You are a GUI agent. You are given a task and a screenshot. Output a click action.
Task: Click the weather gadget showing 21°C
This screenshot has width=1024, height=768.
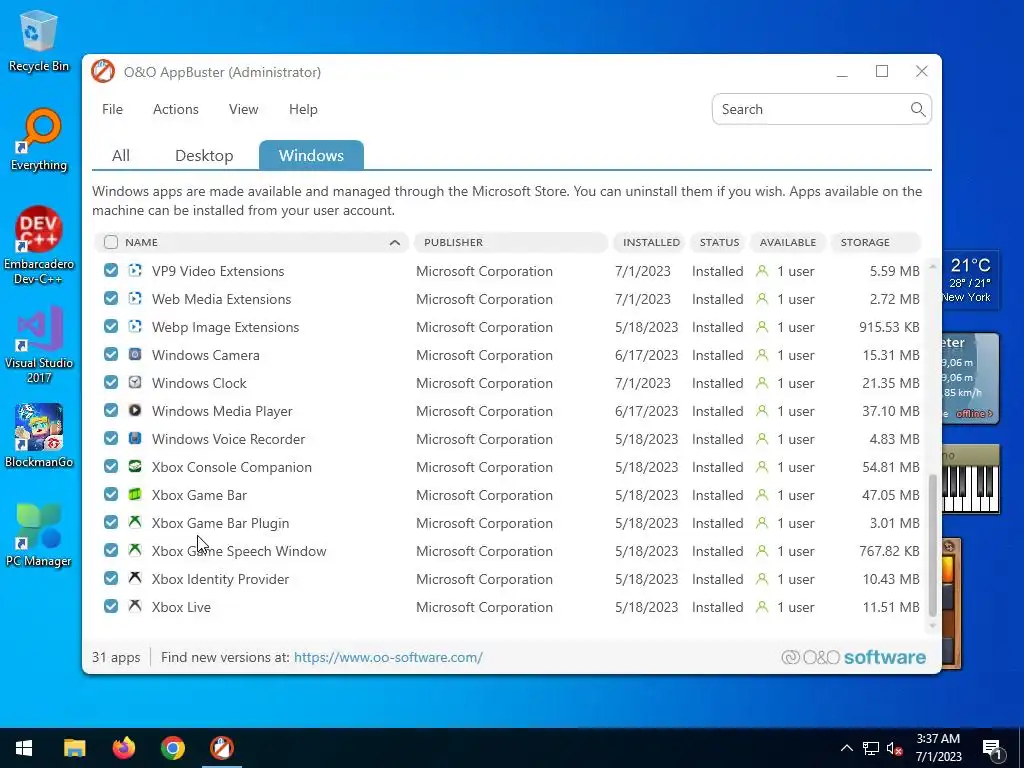click(970, 280)
